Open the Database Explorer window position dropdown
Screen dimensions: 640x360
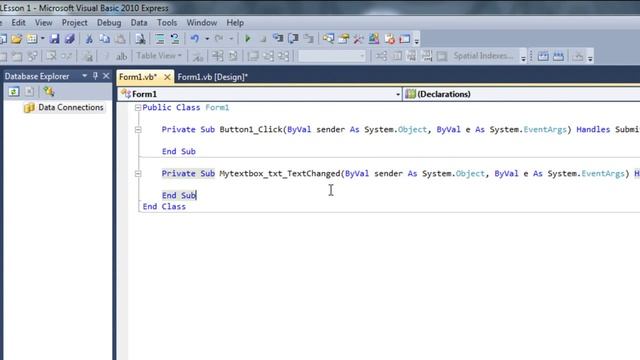[x=84, y=76]
